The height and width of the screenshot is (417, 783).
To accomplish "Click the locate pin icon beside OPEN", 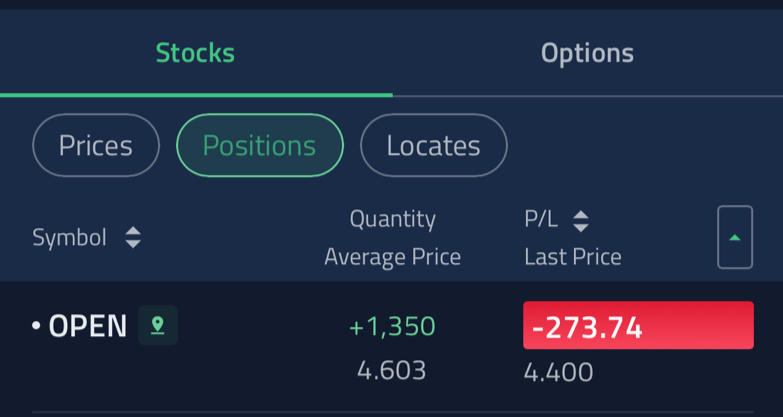I will pos(158,325).
